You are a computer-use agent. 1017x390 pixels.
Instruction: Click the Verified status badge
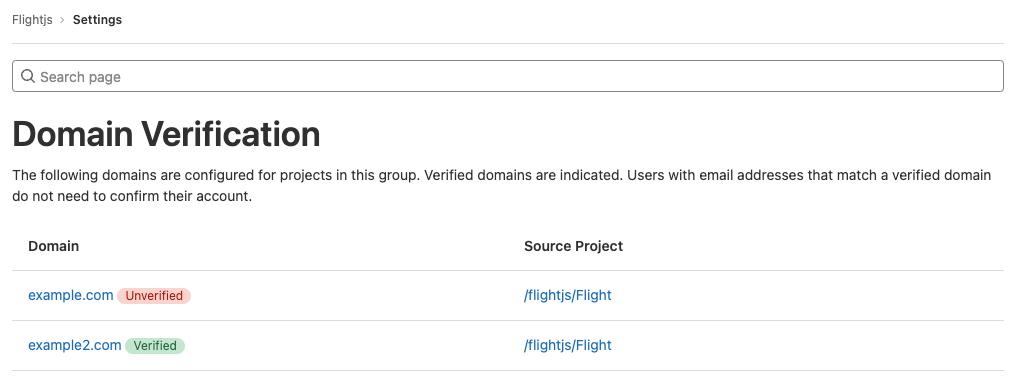click(155, 346)
